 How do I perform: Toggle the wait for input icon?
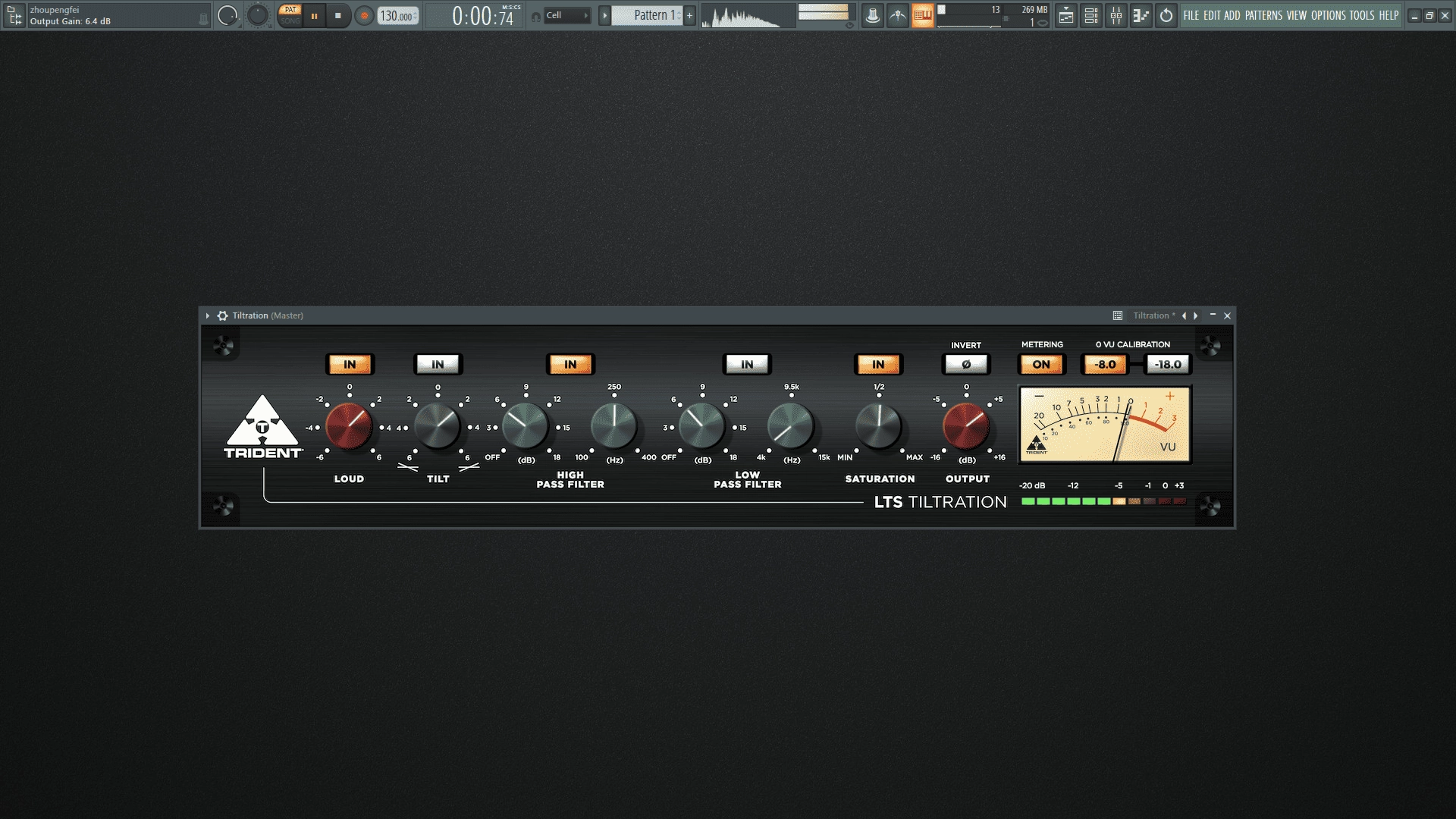coord(898,15)
